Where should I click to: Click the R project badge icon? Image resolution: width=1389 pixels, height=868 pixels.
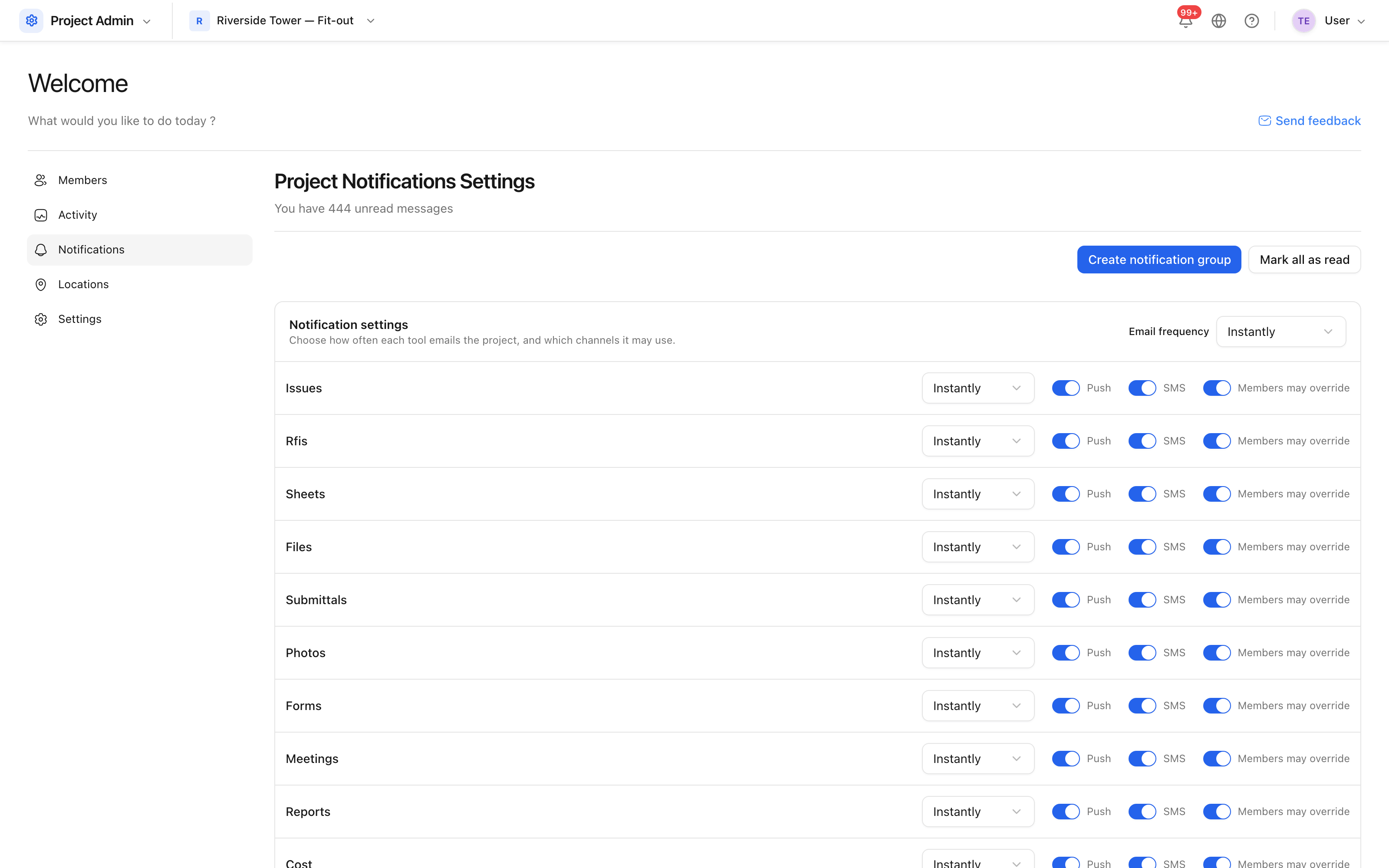click(x=199, y=21)
